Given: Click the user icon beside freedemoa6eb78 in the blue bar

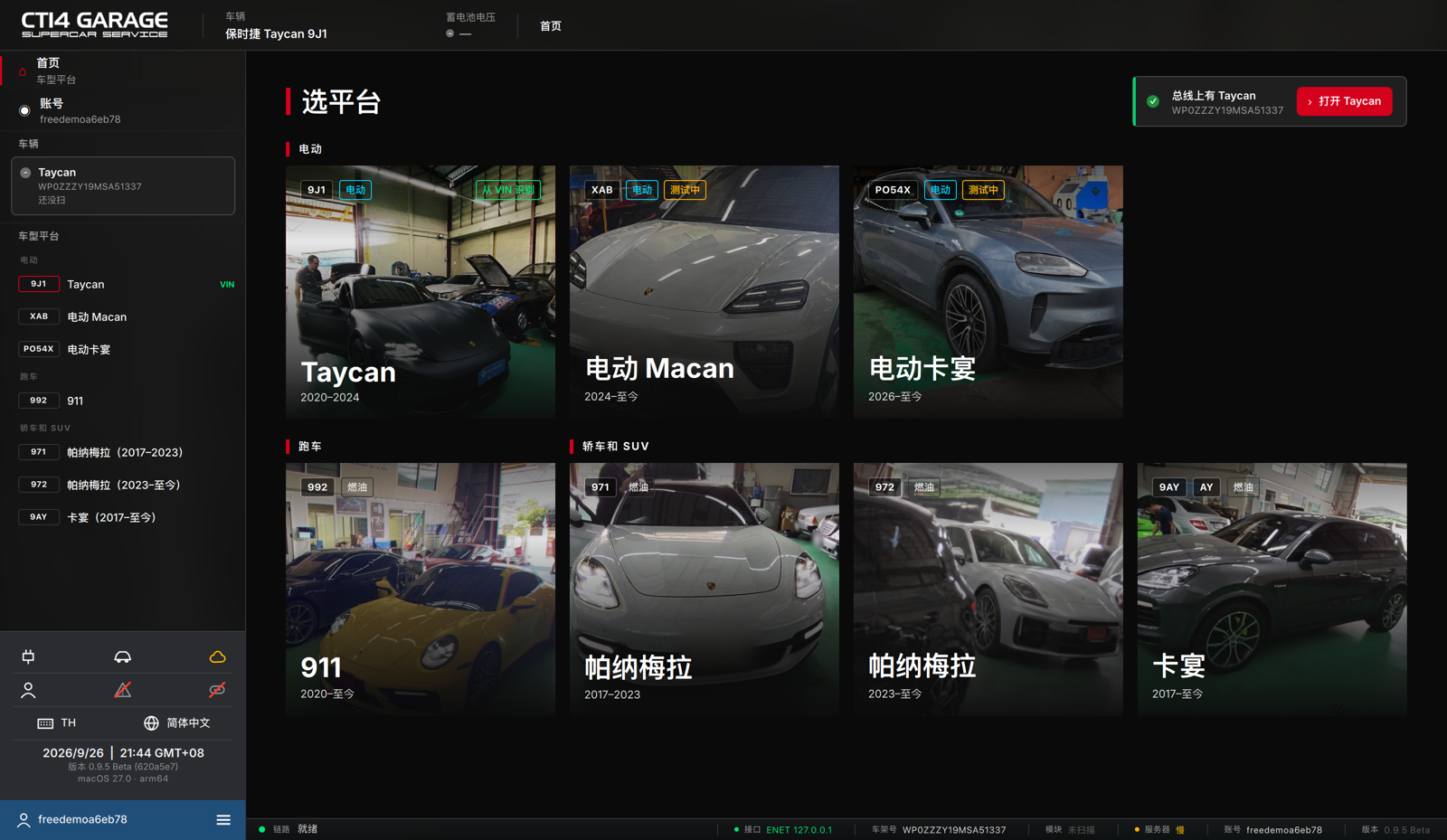Looking at the screenshot, I should [24, 820].
